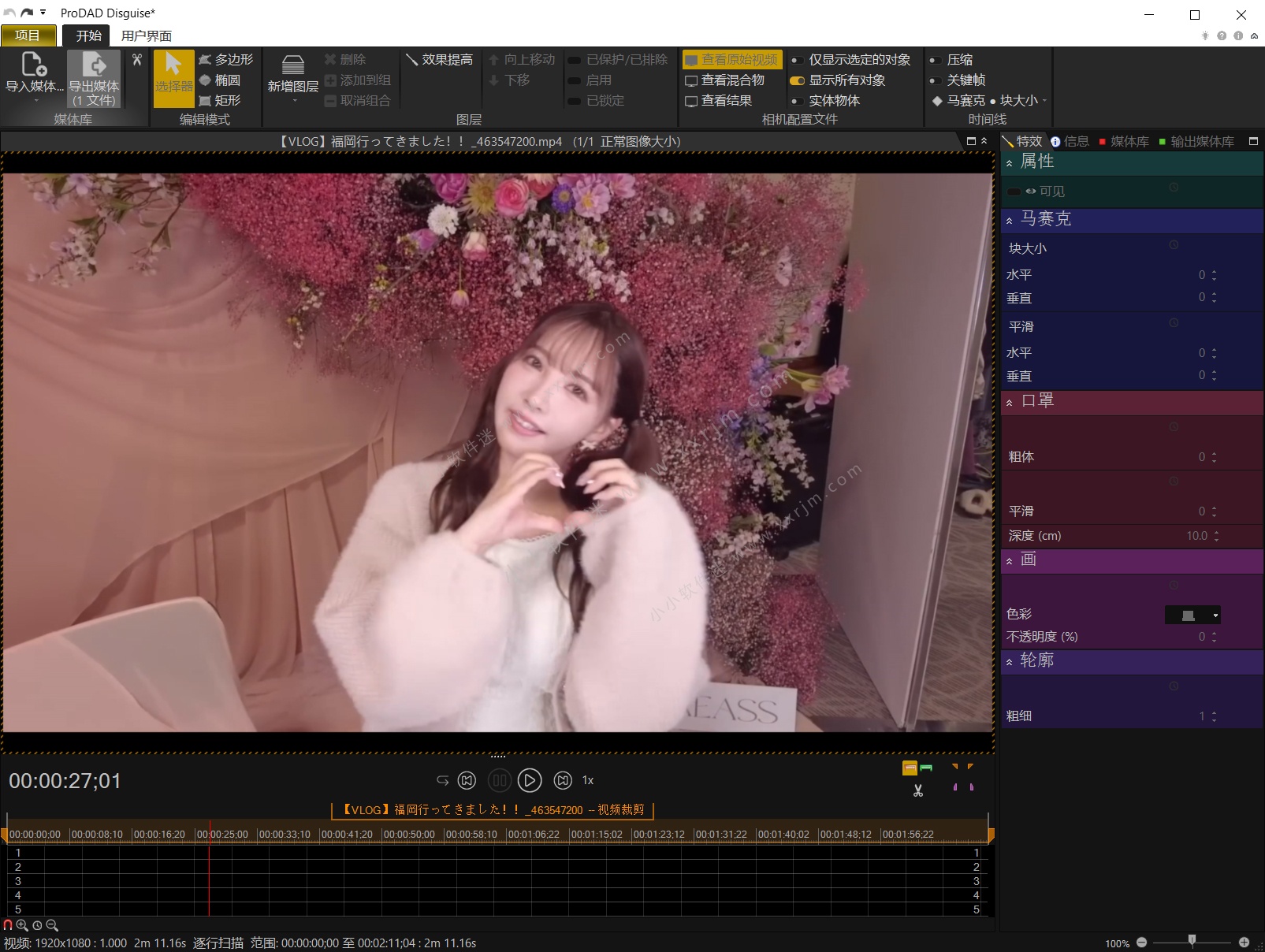The image size is (1265, 952).
Task: Collapse the Outline (轮廓) section
Action: [1010, 662]
